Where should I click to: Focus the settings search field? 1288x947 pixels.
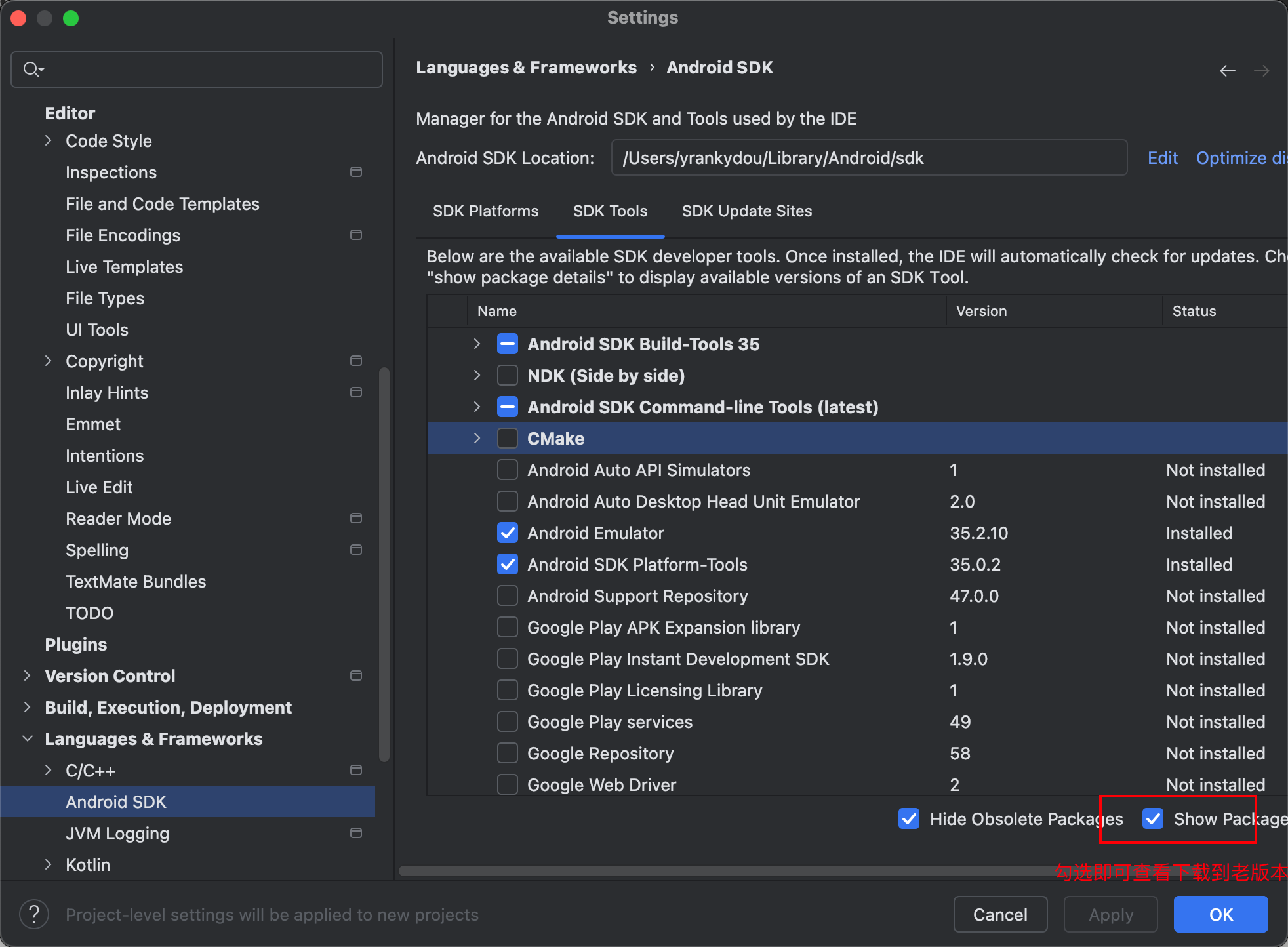(197, 69)
